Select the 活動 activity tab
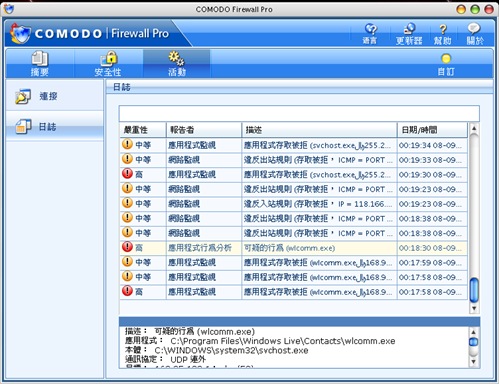This screenshot has width=499, height=384. [x=177, y=63]
